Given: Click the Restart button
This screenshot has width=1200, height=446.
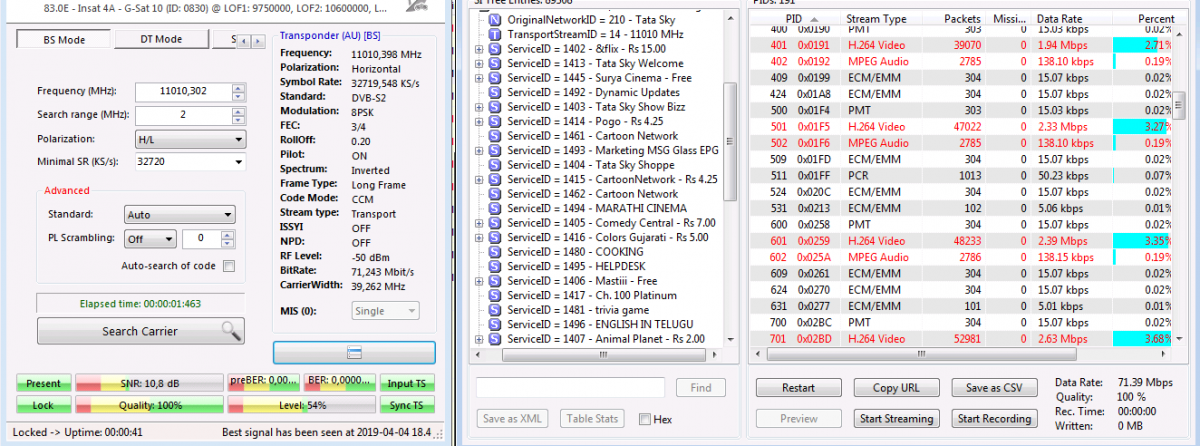Looking at the screenshot, I should click(798, 388).
